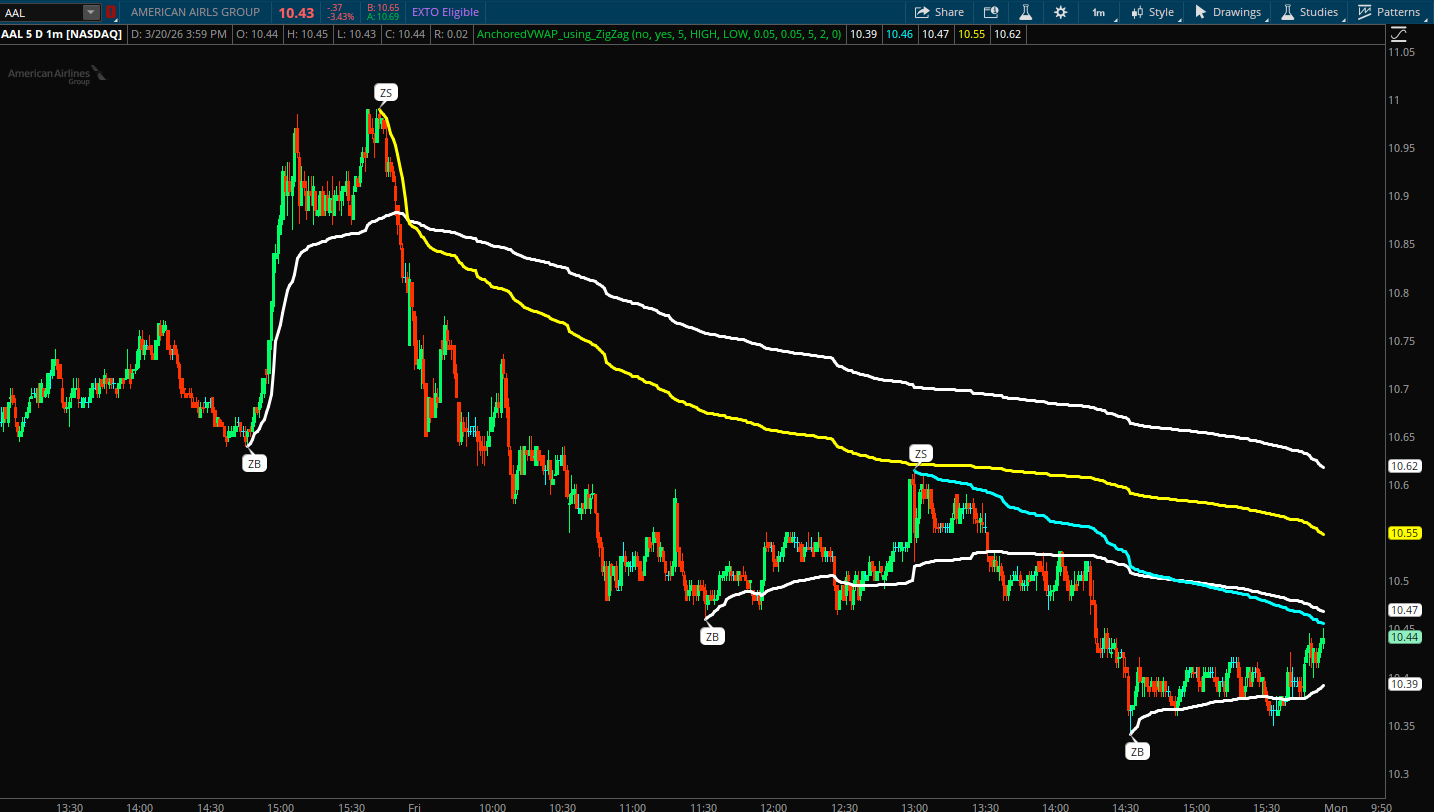Viewport: 1434px width, 812px height.
Task: Expand the 1m timeframe selector
Action: coord(1098,12)
